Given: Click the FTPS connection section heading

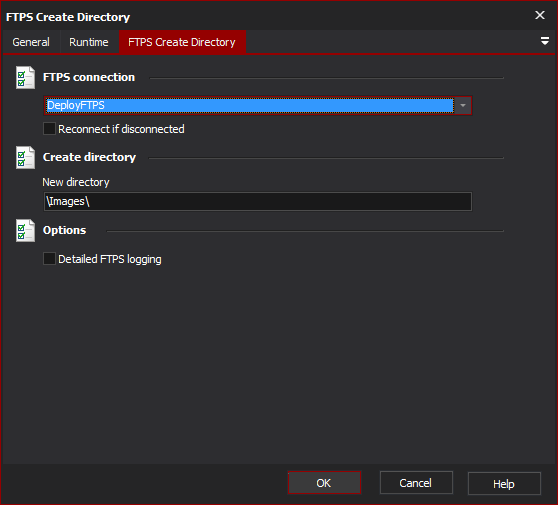Looking at the screenshot, I should point(89,77).
